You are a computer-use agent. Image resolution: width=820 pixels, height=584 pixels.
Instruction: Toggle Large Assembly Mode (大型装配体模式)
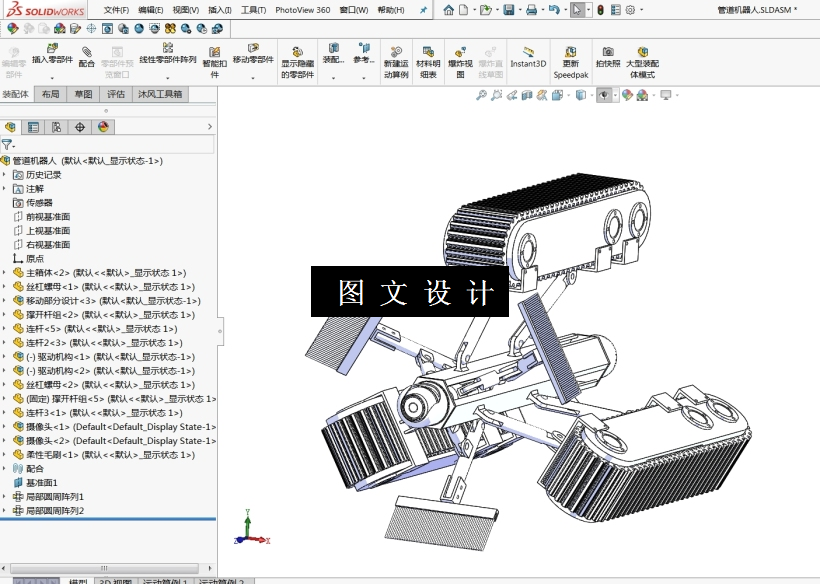[642, 63]
